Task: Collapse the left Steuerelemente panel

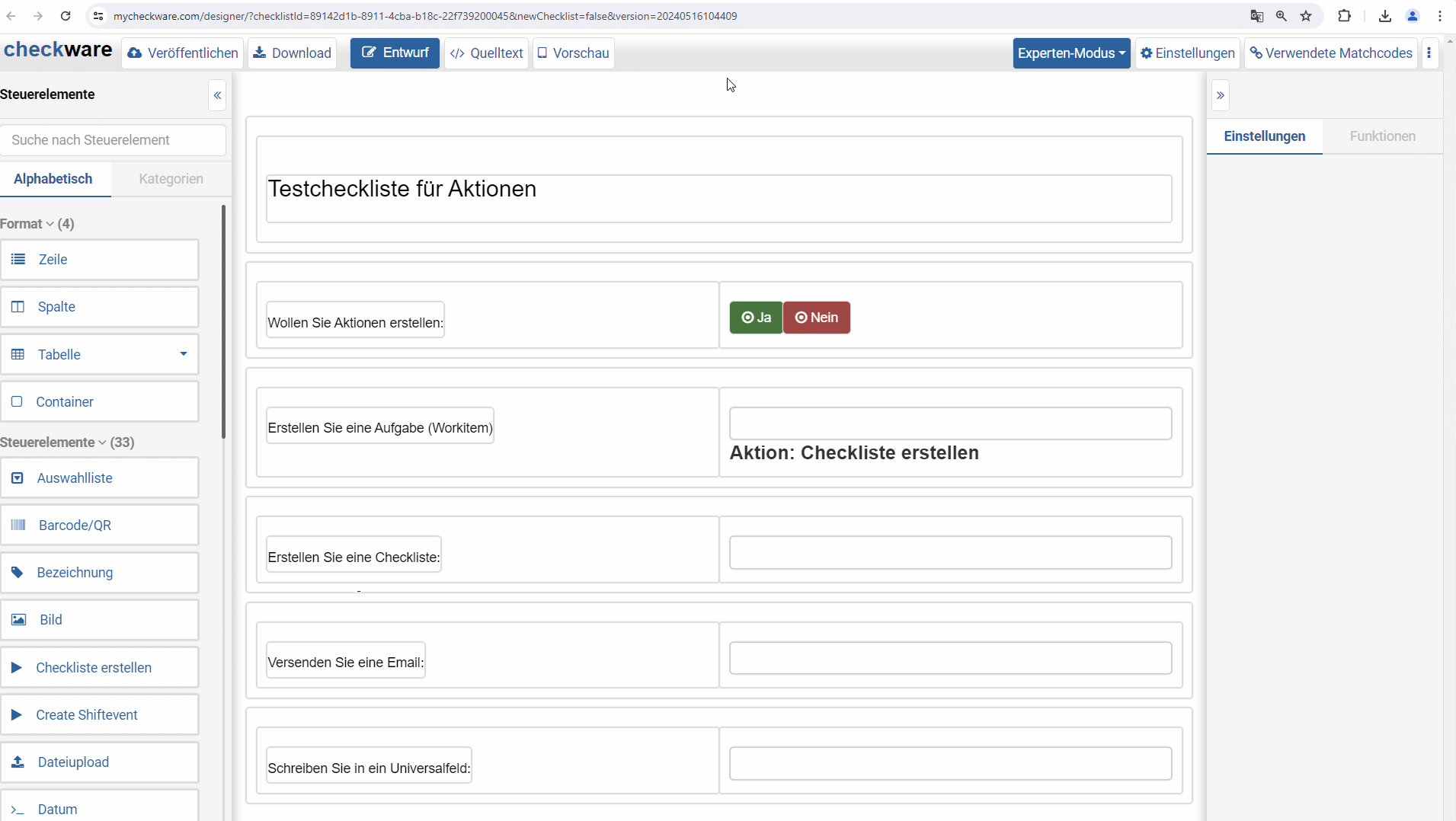Action: [x=217, y=95]
